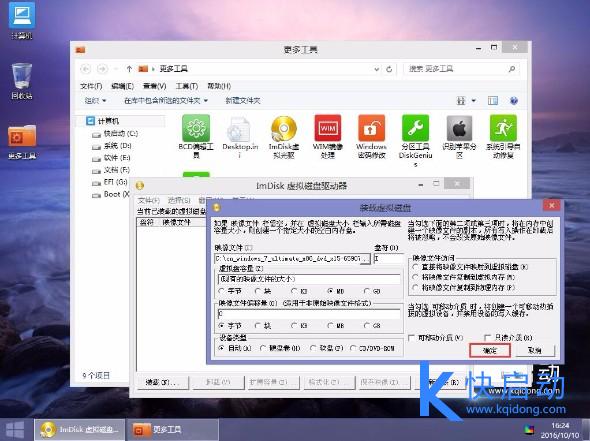Click the 映像文件偏移量 offset input field

point(309,313)
